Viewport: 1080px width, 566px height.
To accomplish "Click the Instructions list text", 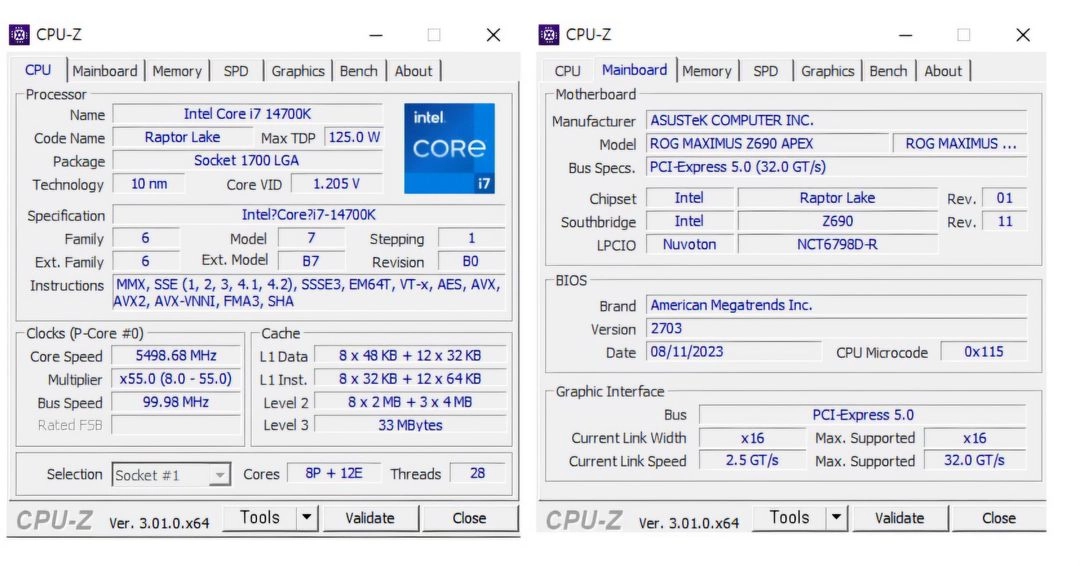I will click(309, 293).
